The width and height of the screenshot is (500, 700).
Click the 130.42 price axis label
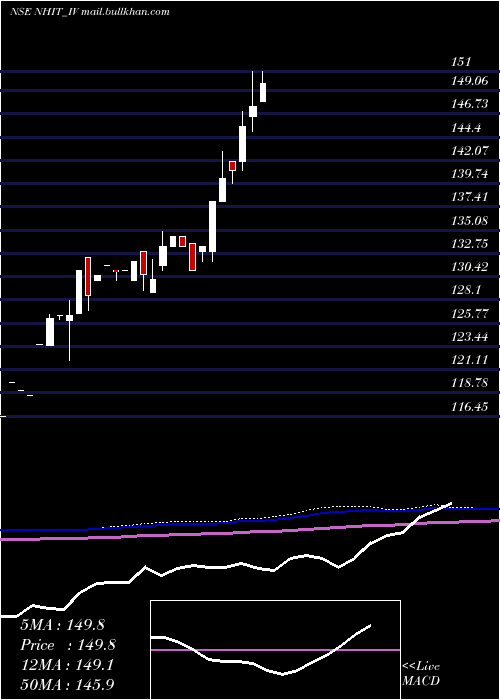point(469,267)
